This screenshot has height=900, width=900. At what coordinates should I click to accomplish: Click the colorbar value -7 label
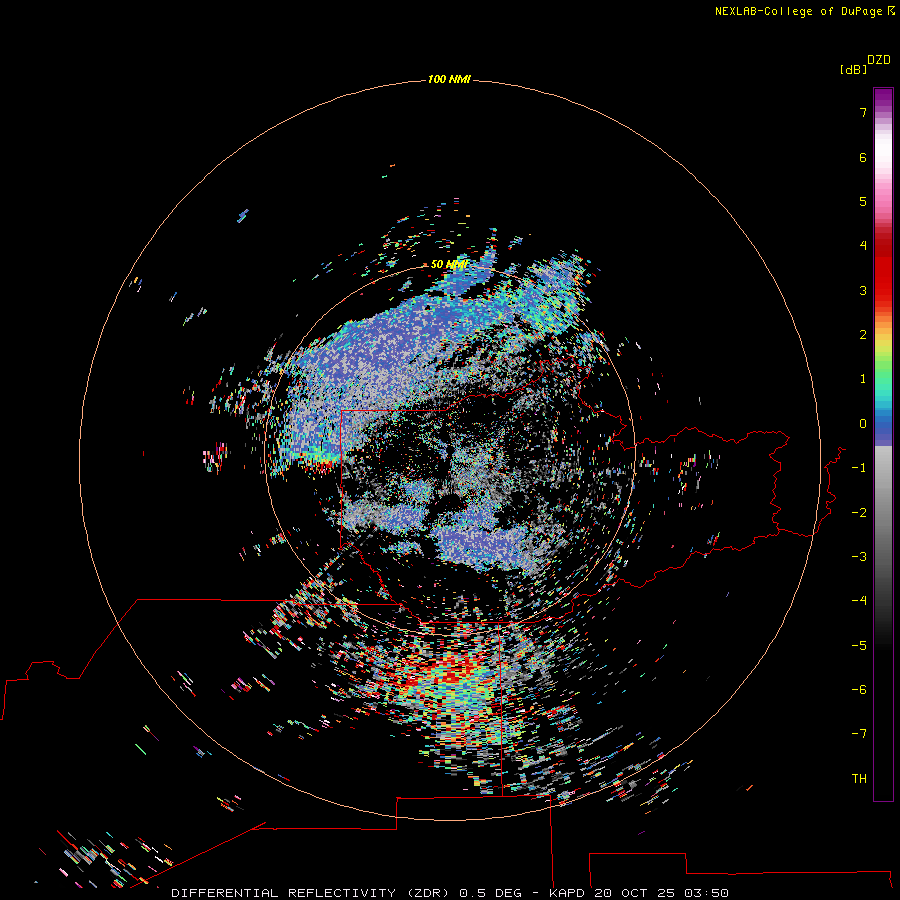point(859,734)
